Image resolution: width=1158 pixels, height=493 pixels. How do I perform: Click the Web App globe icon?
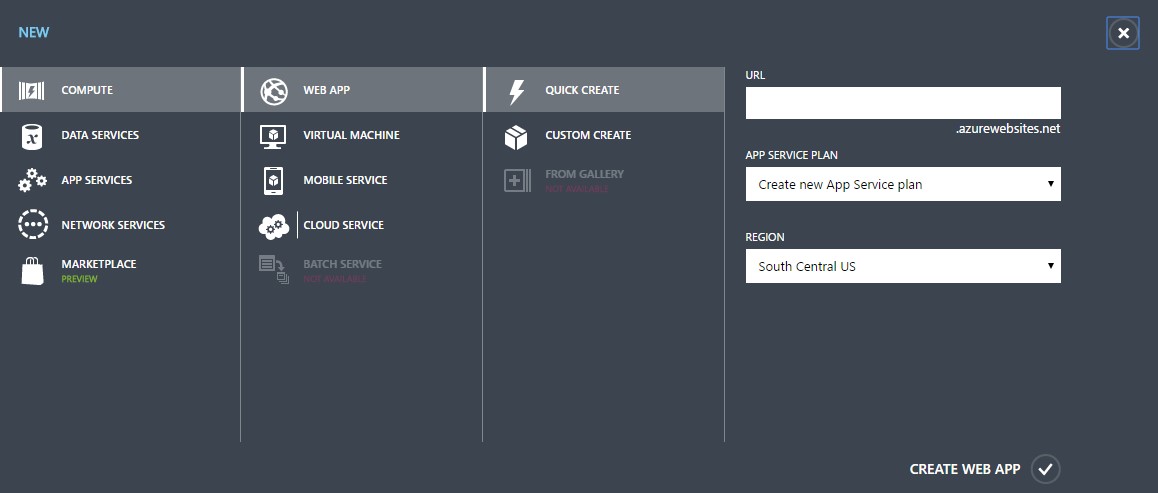pyautogui.click(x=273, y=91)
